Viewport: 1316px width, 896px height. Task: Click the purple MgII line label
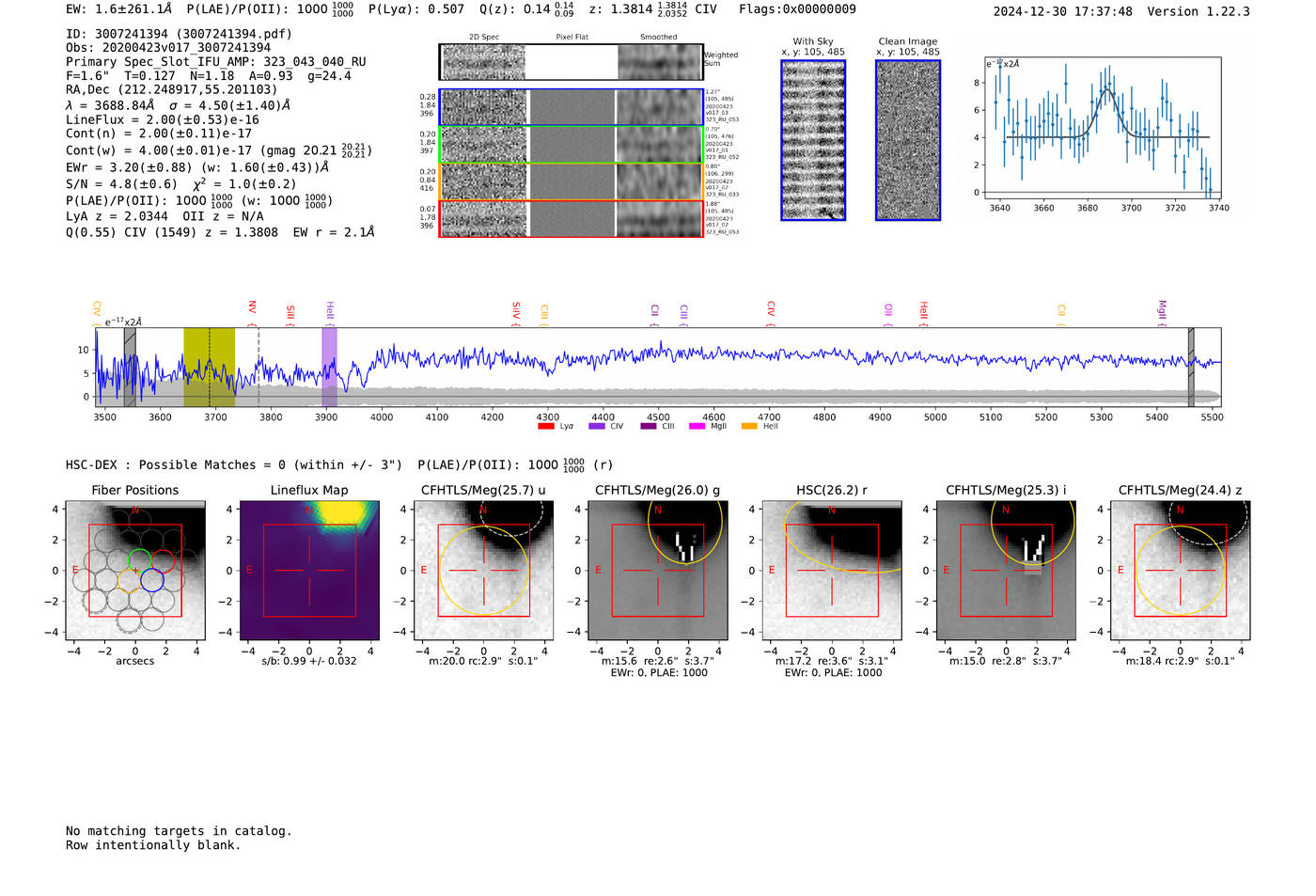1162,311
